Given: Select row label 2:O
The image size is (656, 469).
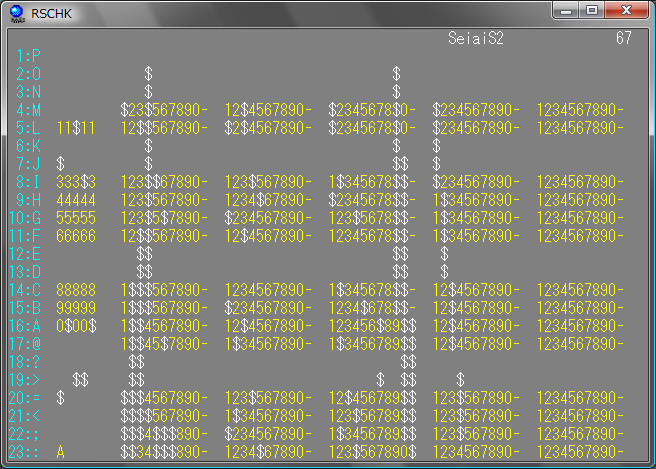Looking at the screenshot, I should pyautogui.click(x=28, y=74).
